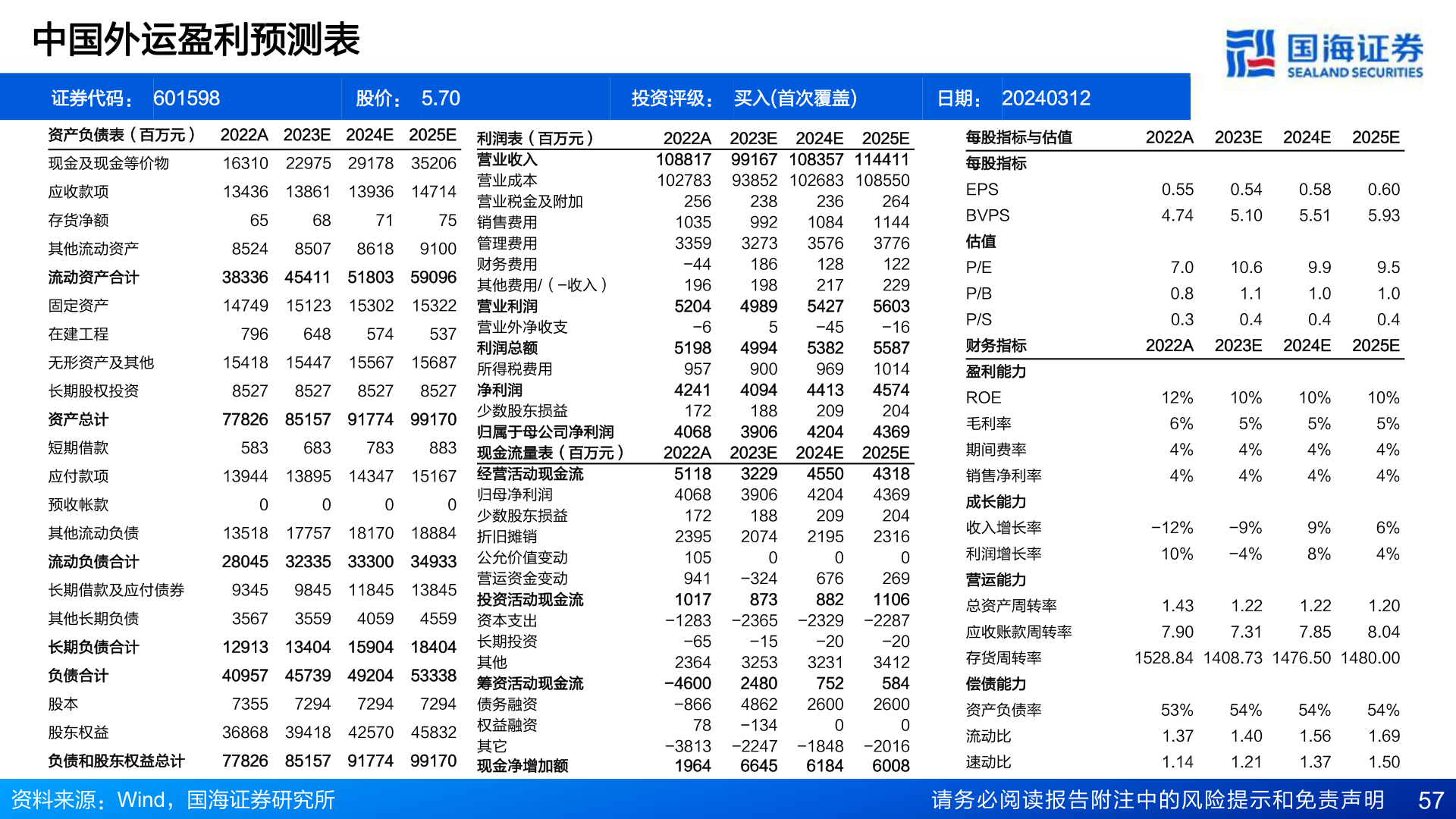The image size is (1456, 819).
Task: Click the 营业成本 row label
Action: coord(507,180)
